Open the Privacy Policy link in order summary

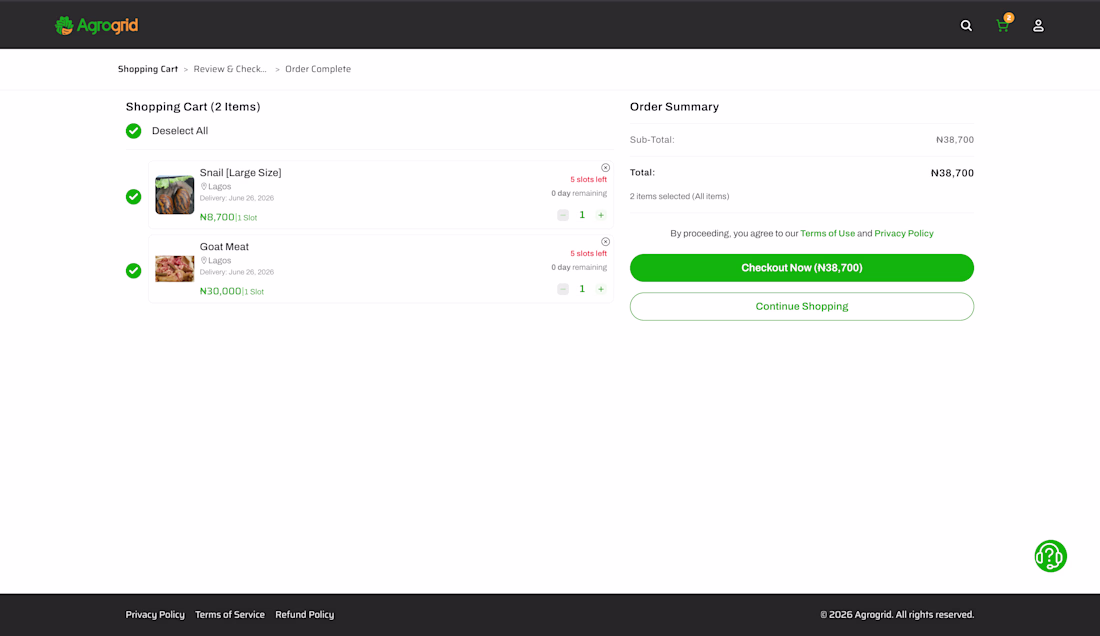point(904,234)
